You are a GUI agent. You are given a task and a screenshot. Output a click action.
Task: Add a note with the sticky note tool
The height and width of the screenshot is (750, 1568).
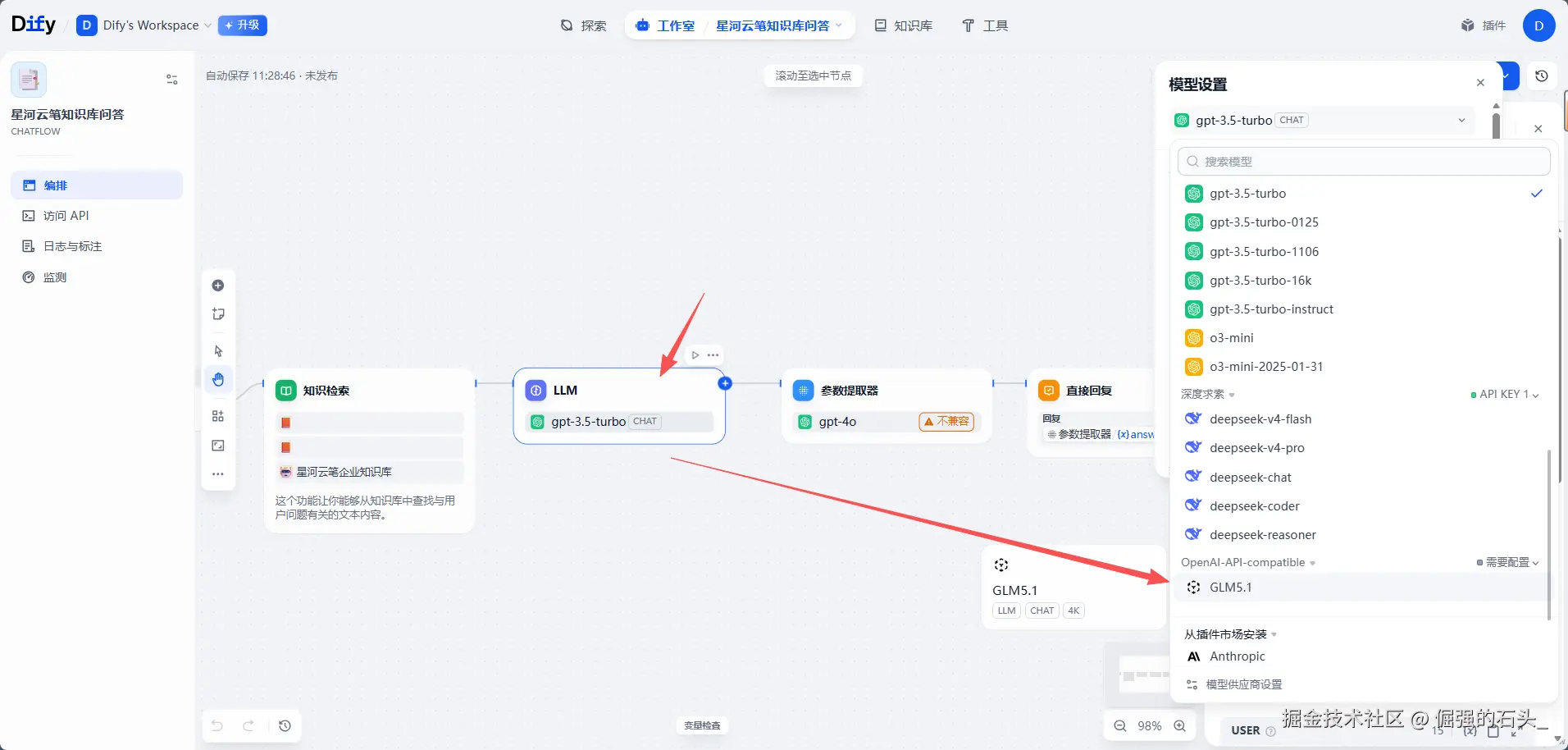click(218, 314)
